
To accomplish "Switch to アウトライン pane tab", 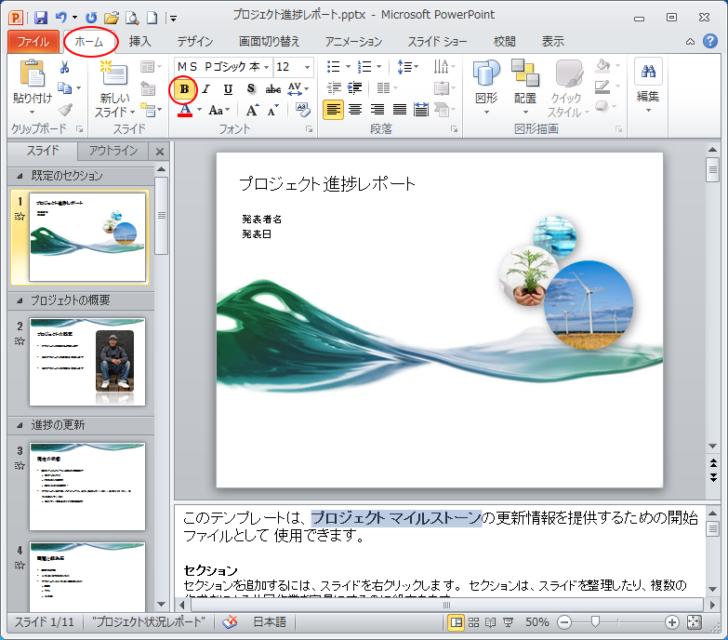I will 113,151.
